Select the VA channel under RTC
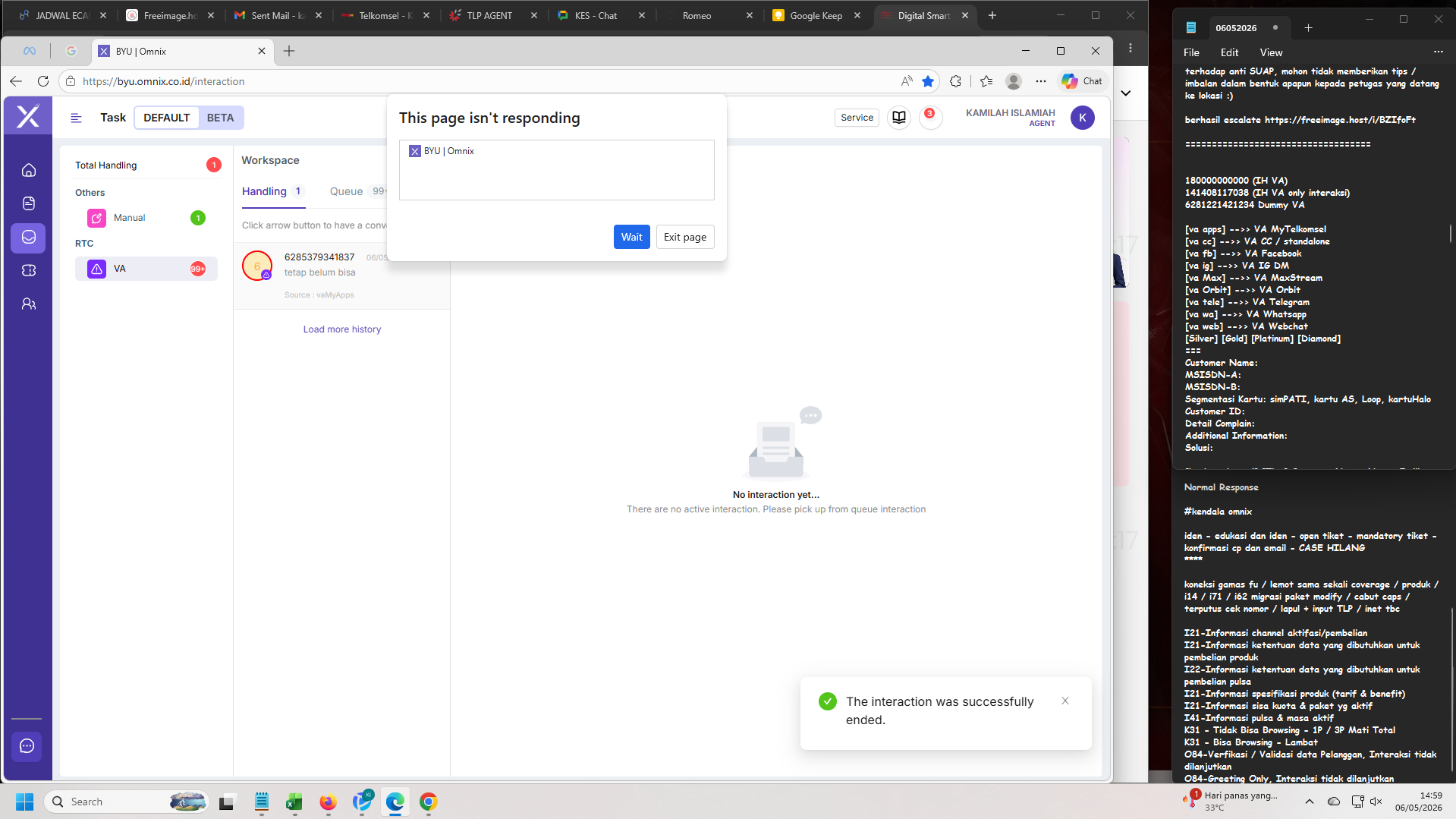1456x819 pixels. [x=146, y=269]
